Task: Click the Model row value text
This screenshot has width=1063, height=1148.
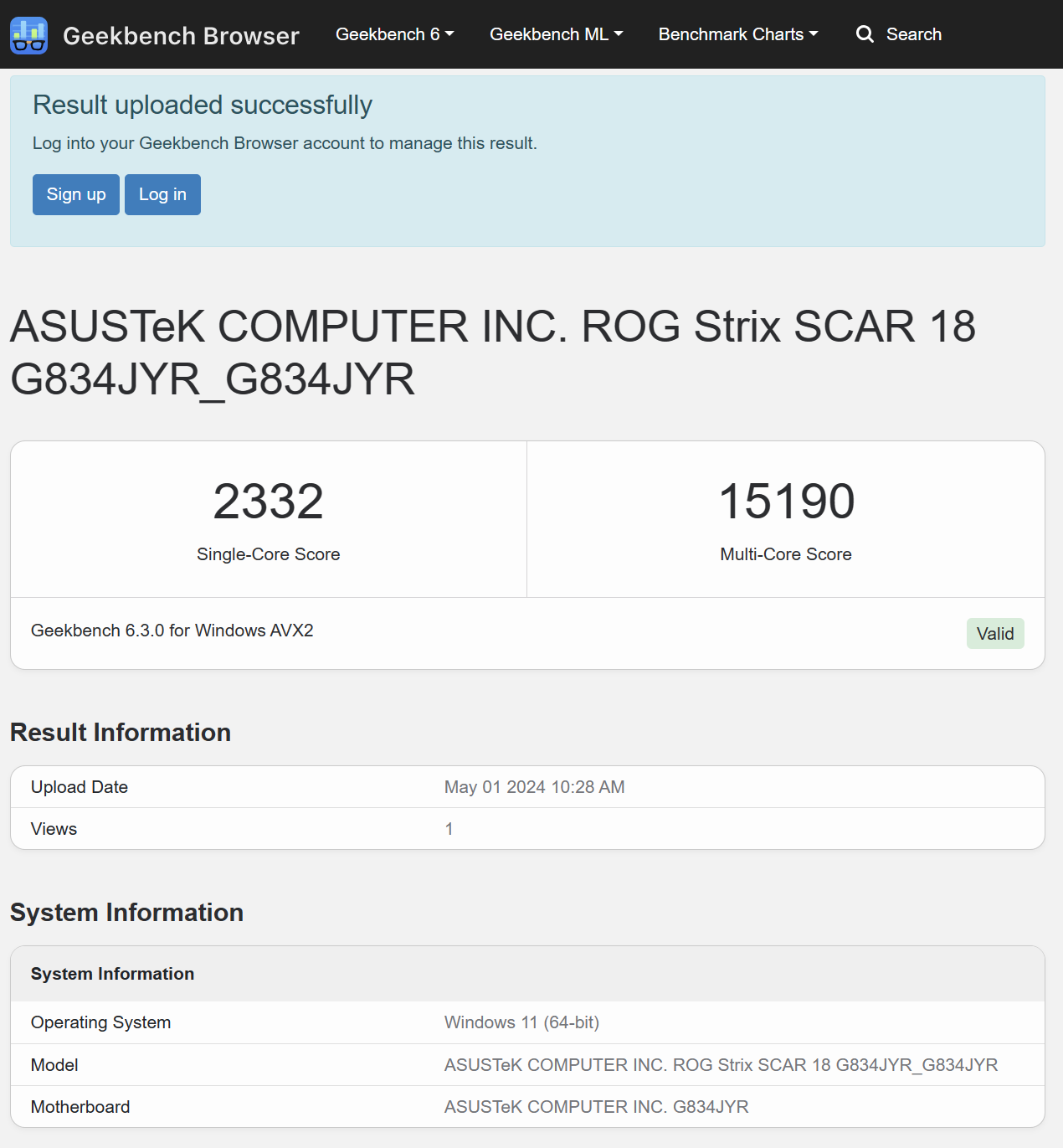Action: 721,1065
